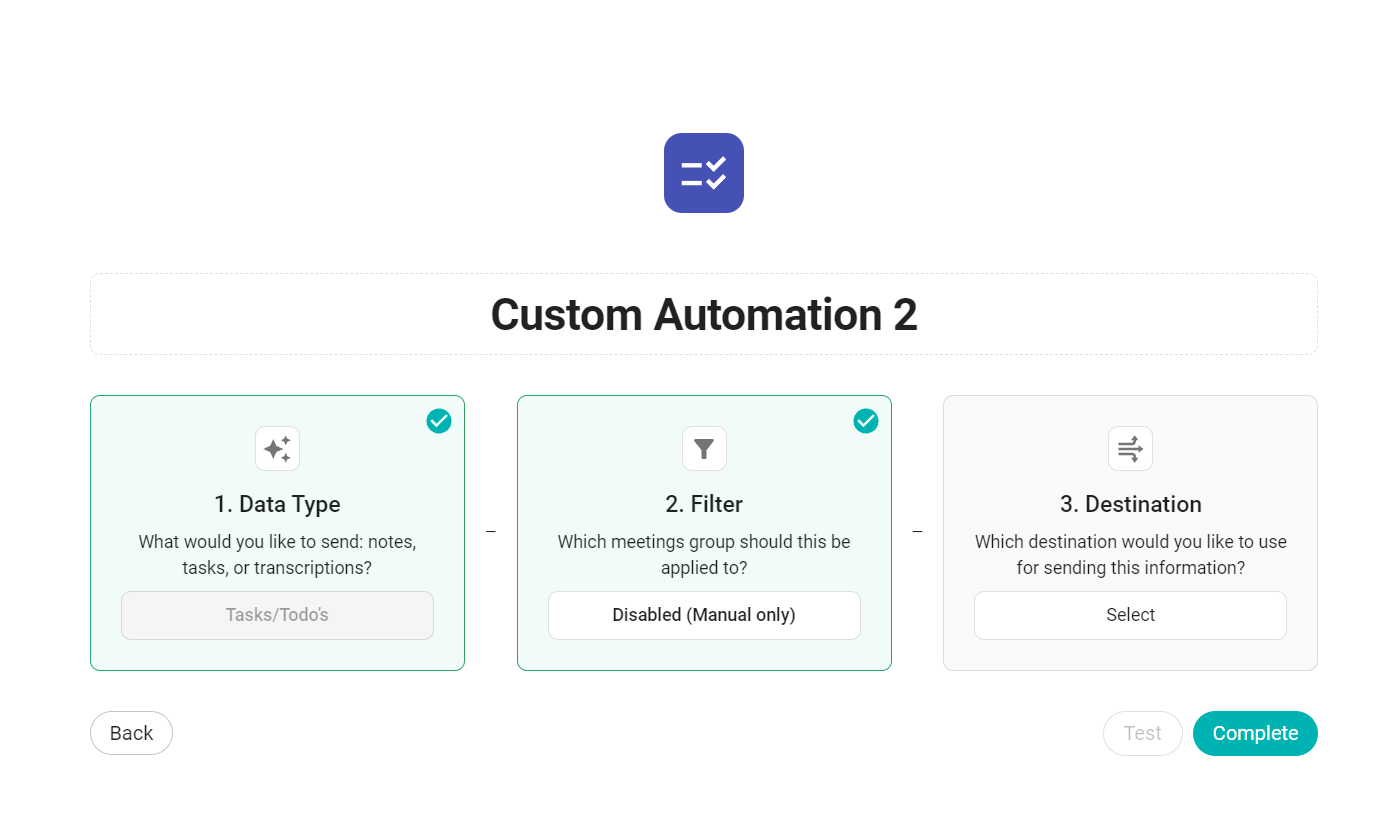The image size is (1389, 827).
Task: Open the Disabled (Manual only) filter dropdown
Action: pos(704,615)
